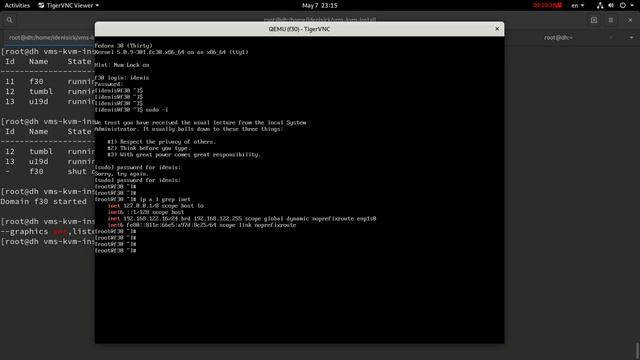Open the May 7 23:15 clock calendar
The height and width of the screenshot is (360, 640).
320,5
